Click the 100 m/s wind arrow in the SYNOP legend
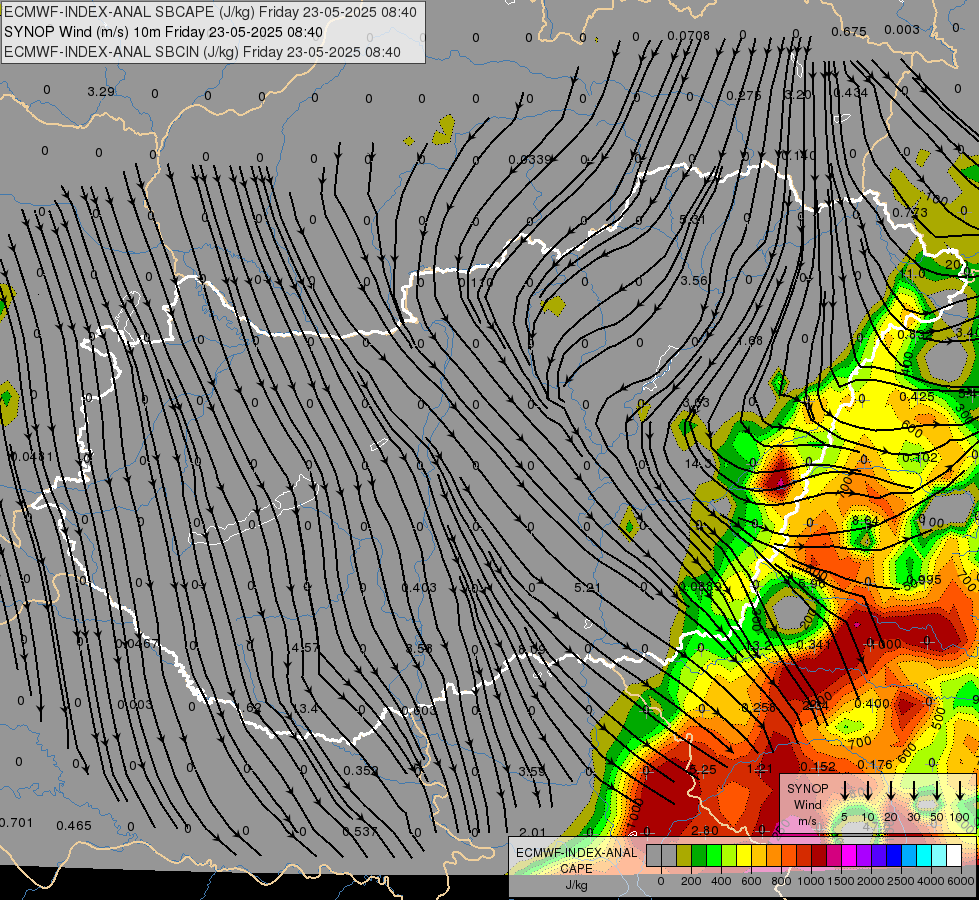The image size is (979, 900). coord(960,789)
